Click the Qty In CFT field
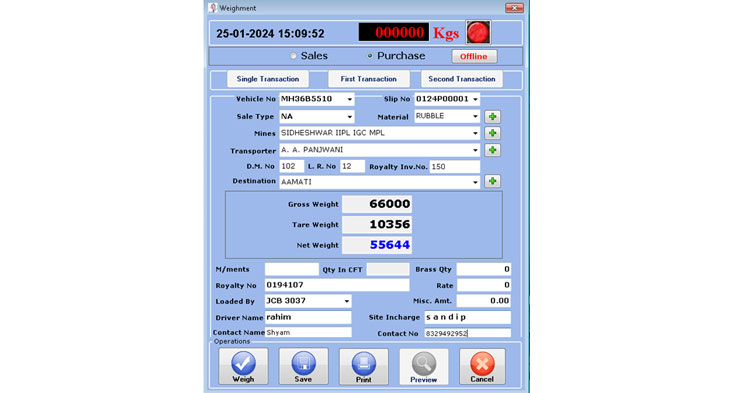The width and height of the screenshot is (732, 393). [388, 269]
